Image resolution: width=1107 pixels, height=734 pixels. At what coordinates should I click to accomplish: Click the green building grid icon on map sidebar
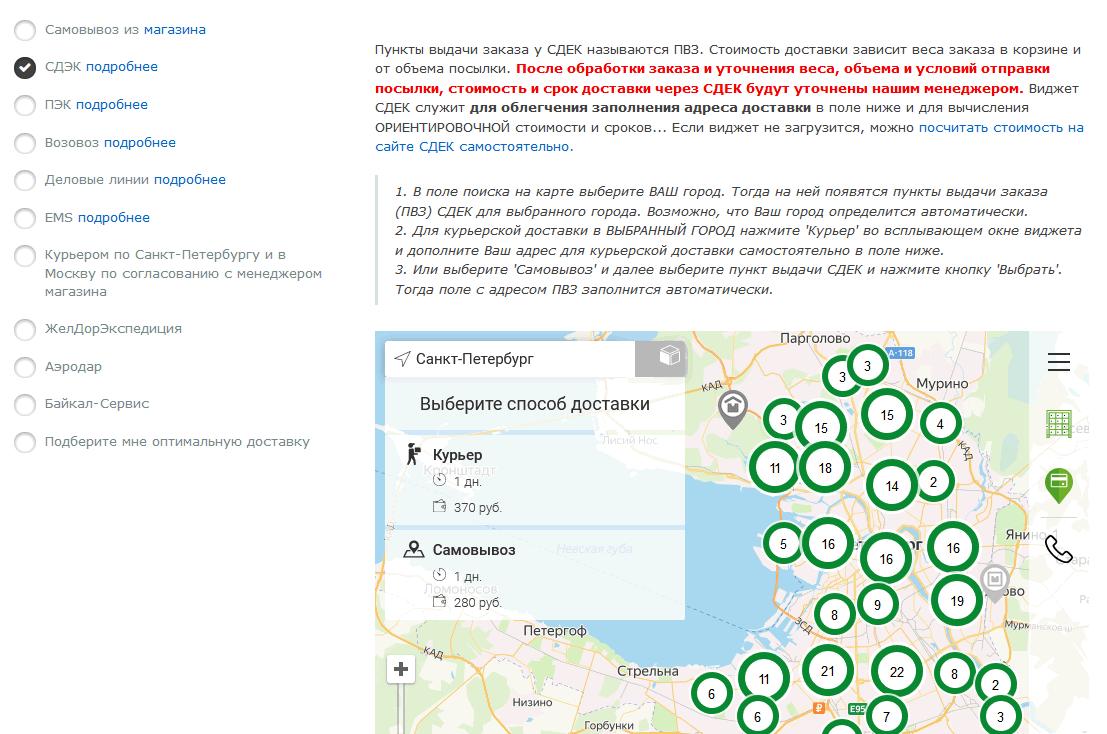click(1058, 423)
